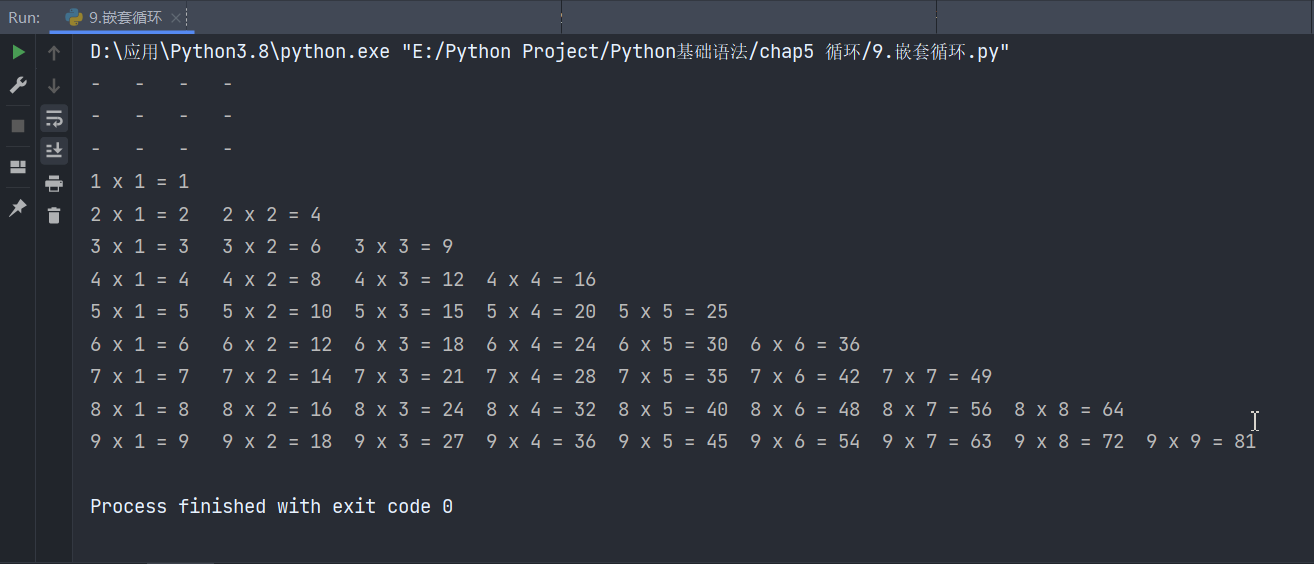The width and height of the screenshot is (1314, 564).
Task: Click the Run panel label
Action: [x=24, y=17]
